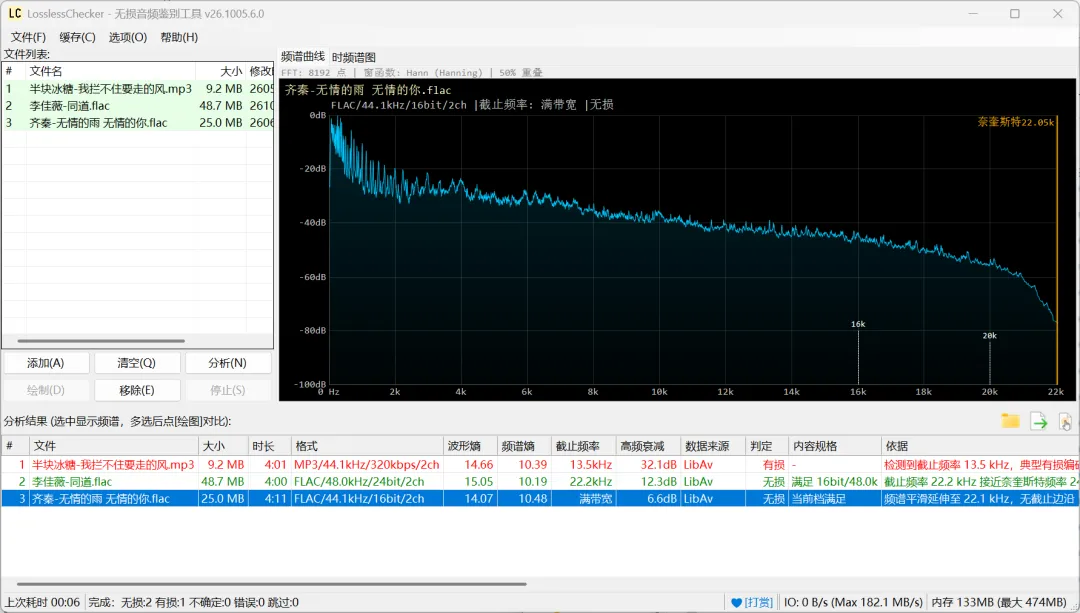Sort results by 依据 column header
This screenshot has height=613, width=1080.
click(980, 446)
